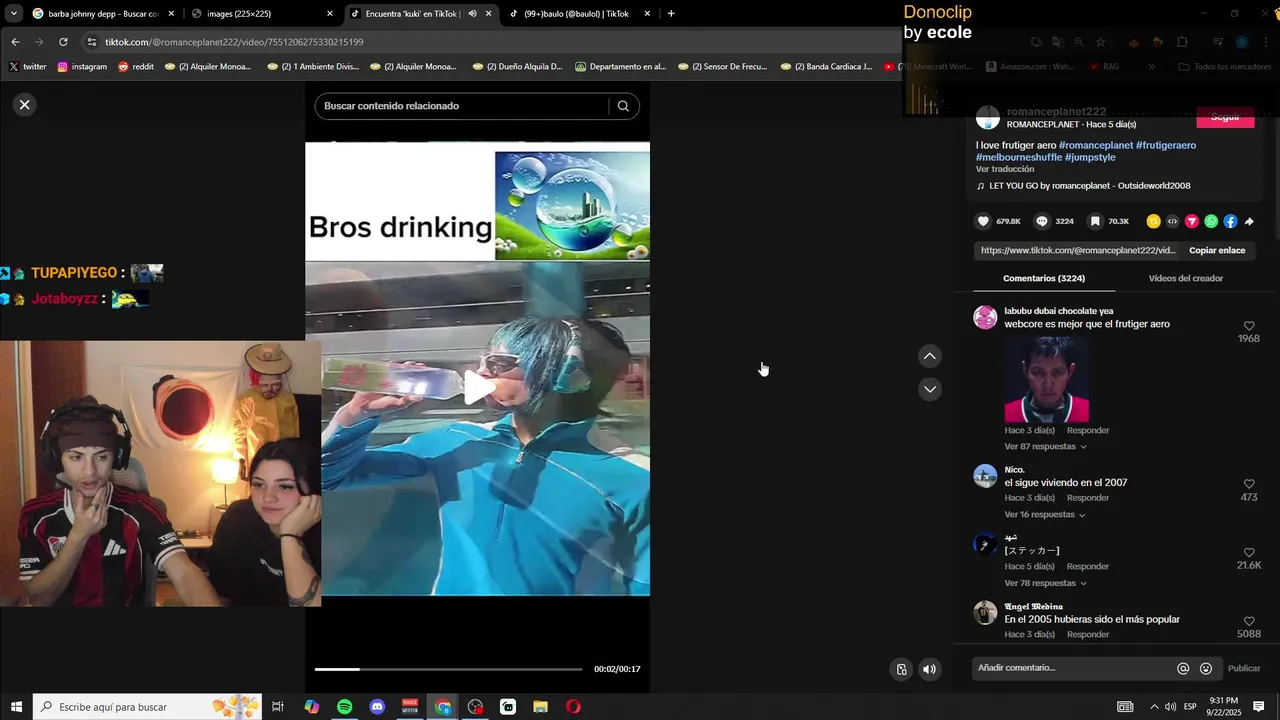The width and height of the screenshot is (1280, 720).
Task: Open more share options arrow
Action: point(1249,221)
